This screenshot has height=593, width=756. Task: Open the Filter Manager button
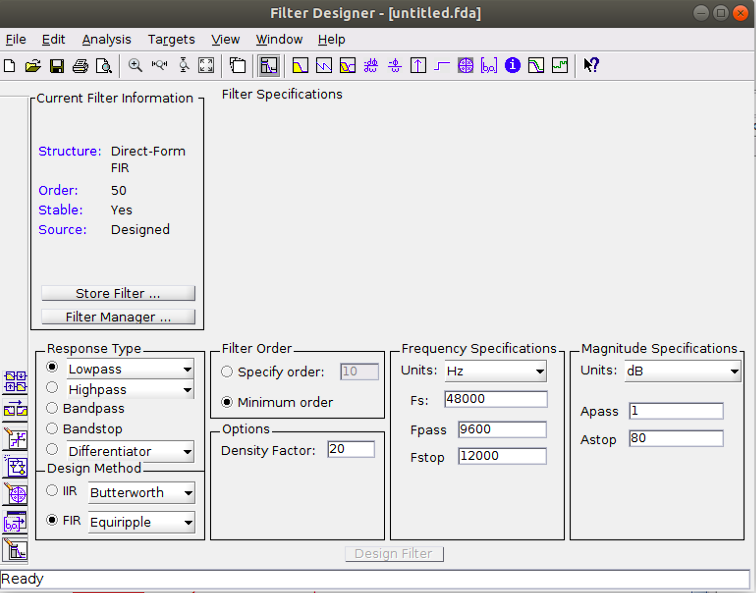(118, 317)
